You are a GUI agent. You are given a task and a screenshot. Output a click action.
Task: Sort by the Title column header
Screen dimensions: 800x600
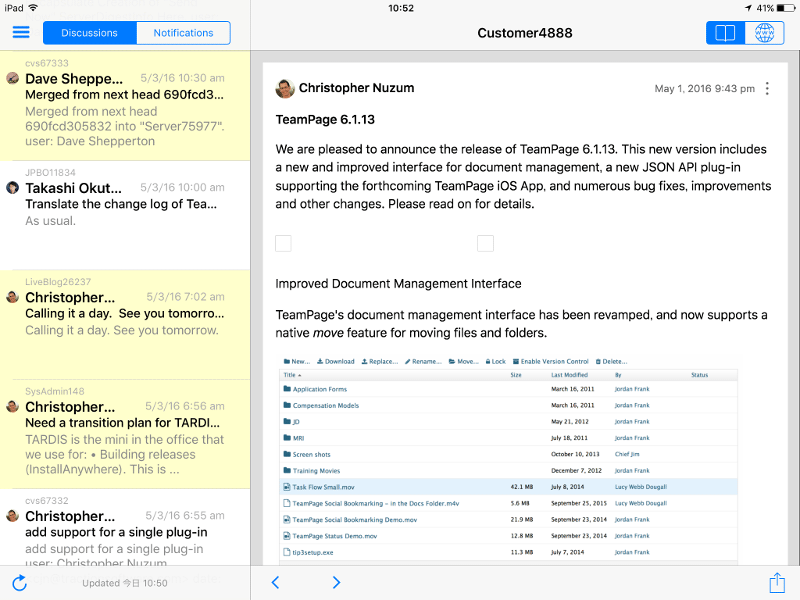click(292, 375)
